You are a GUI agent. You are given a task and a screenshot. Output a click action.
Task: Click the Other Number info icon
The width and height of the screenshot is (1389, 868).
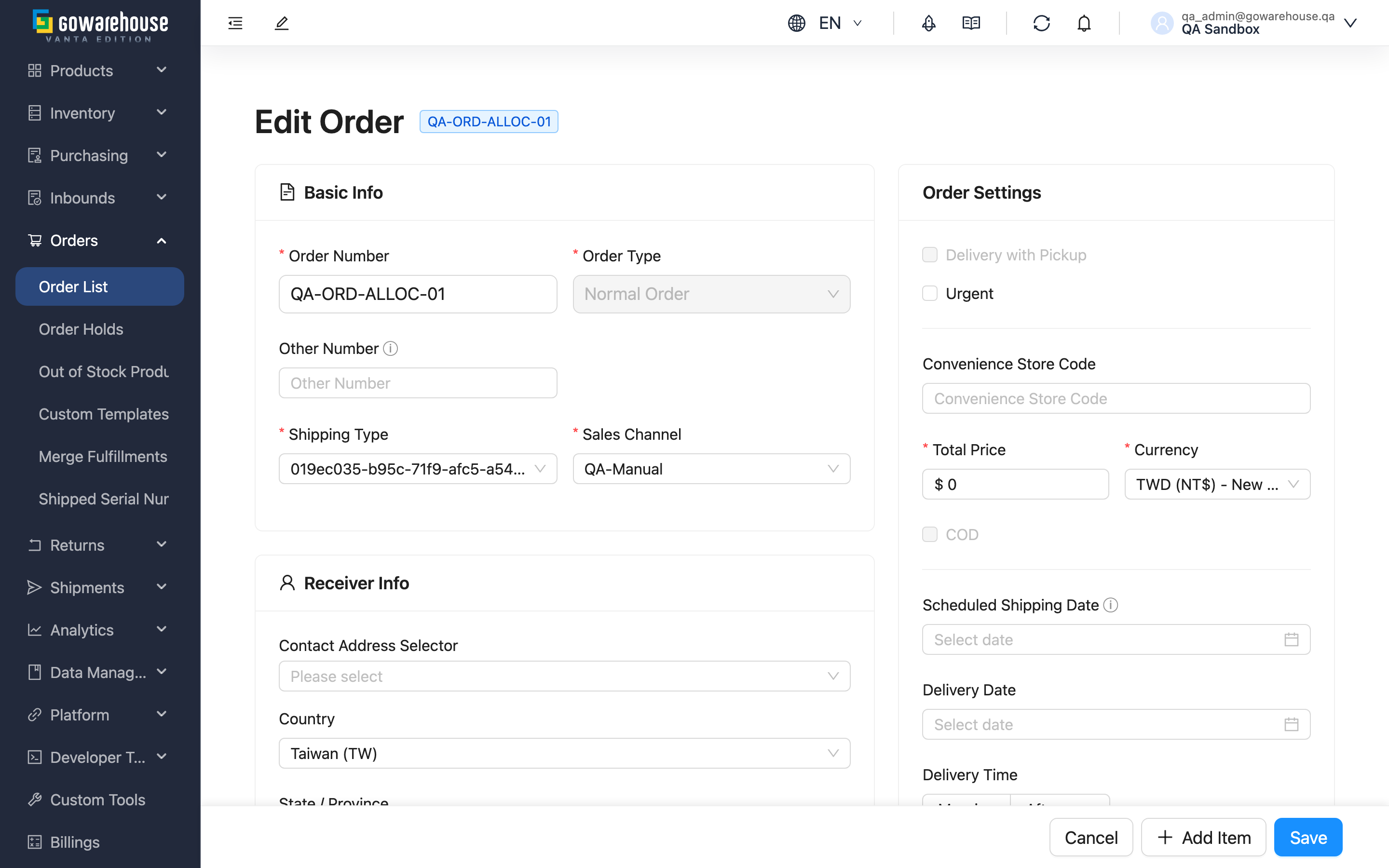click(x=390, y=349)
